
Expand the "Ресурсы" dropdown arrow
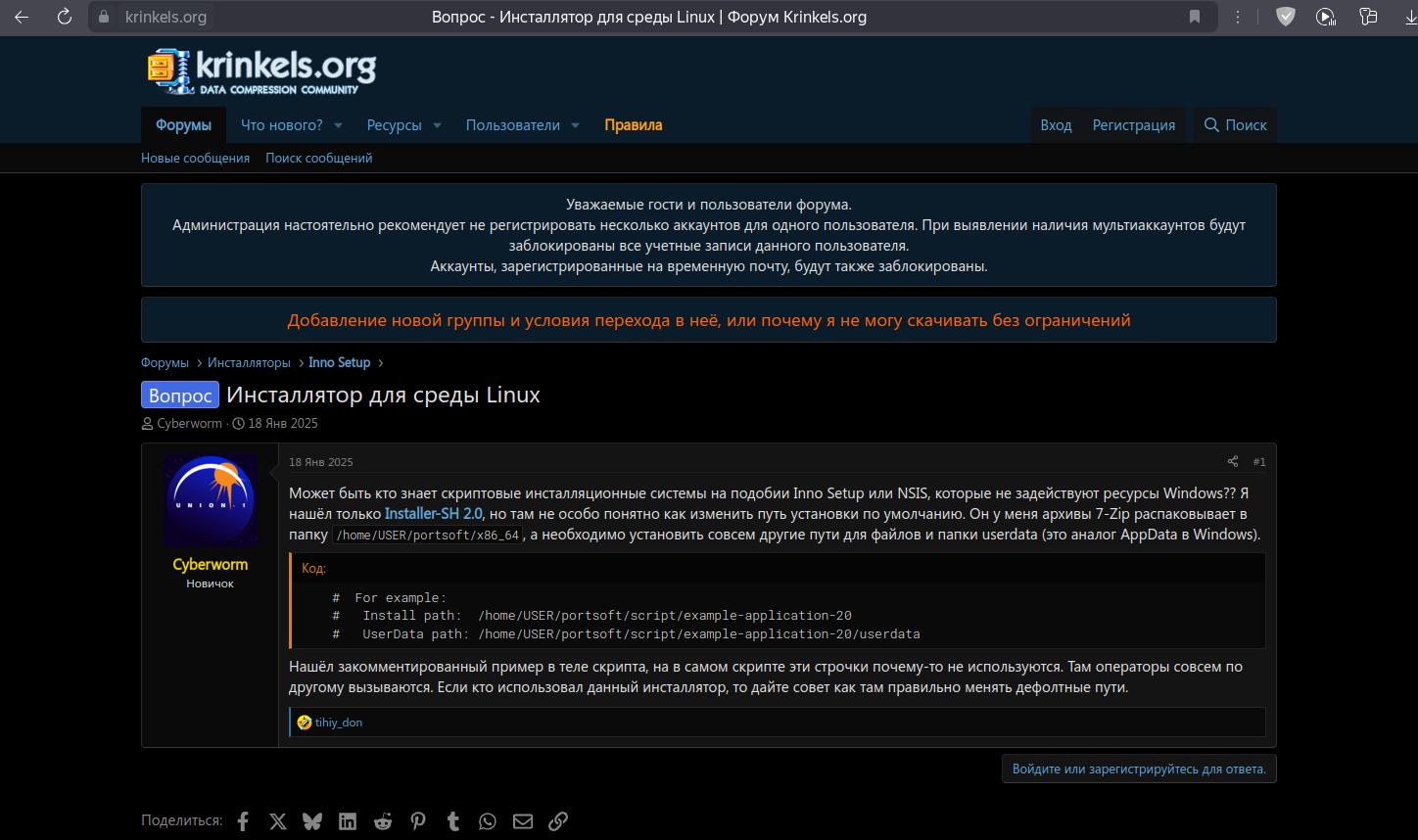click(x=437, y=125)
